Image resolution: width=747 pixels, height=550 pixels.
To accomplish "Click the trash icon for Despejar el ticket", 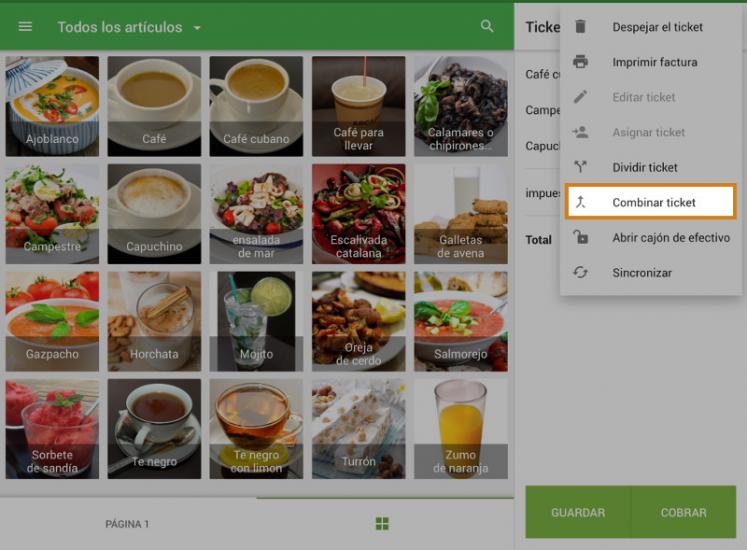I will pos(580,27).
